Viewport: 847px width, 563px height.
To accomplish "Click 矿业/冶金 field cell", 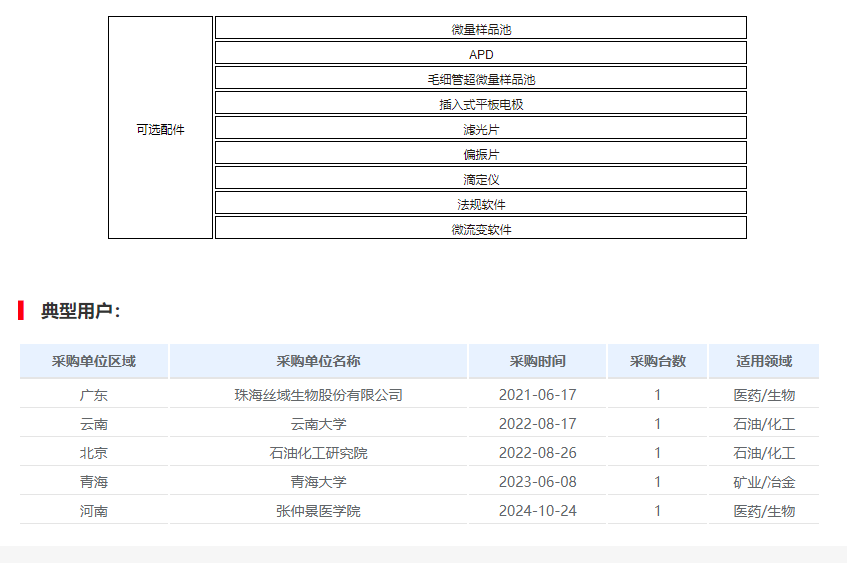I will click(764, 482).
